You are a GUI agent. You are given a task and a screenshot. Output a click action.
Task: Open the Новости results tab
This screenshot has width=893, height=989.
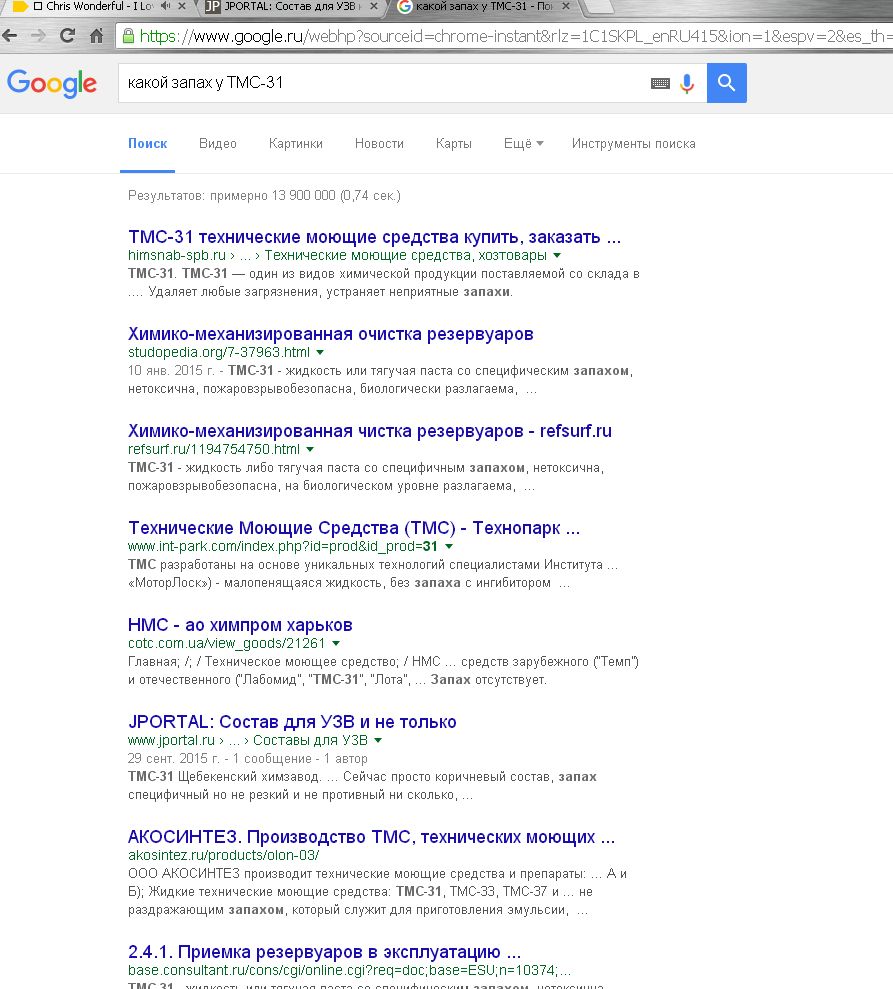[379, 144]
